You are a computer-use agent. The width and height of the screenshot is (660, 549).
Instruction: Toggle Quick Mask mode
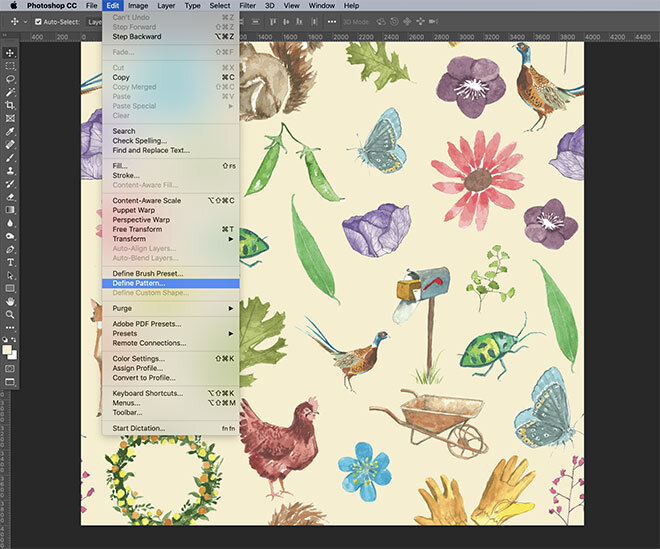tap(10, 368)
